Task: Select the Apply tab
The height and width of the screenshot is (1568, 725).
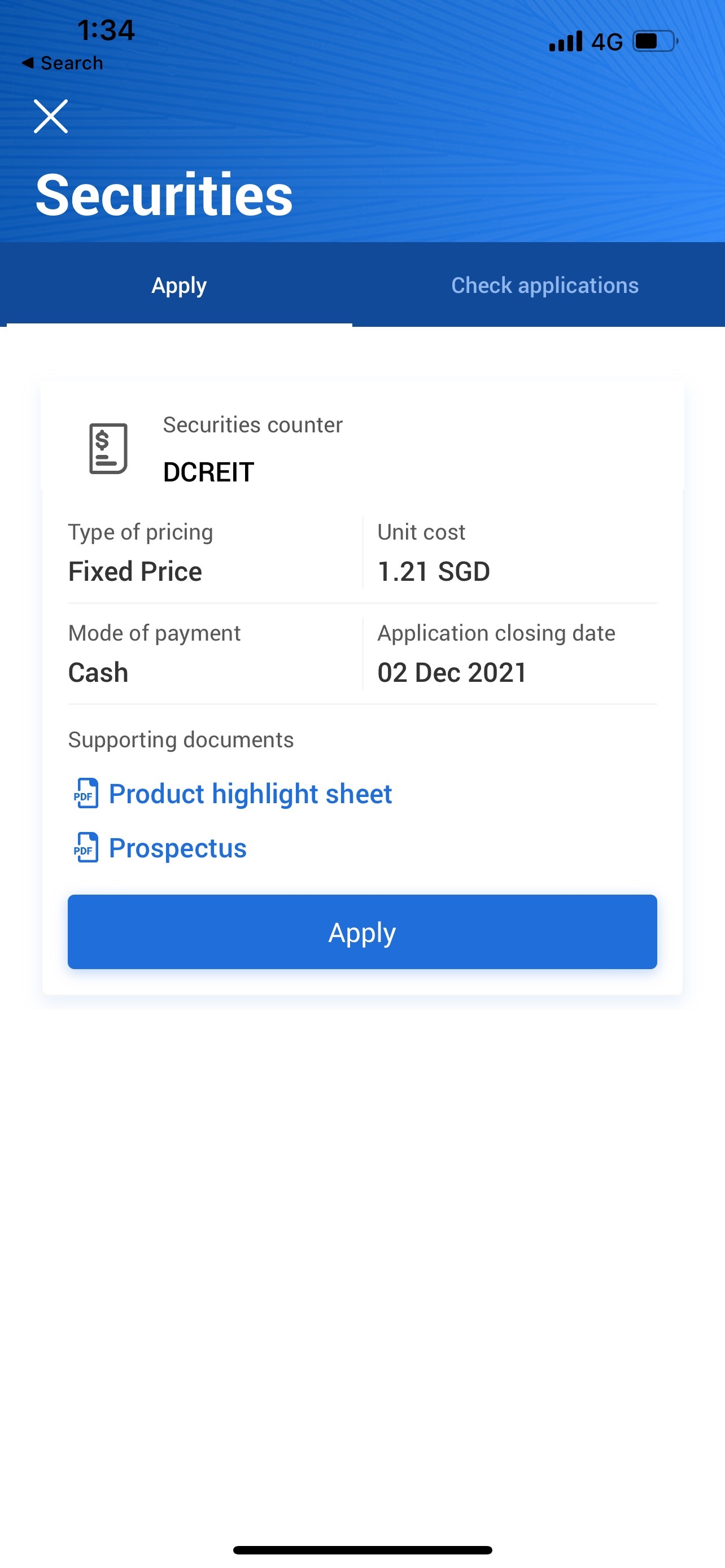Action: (179, 285)
